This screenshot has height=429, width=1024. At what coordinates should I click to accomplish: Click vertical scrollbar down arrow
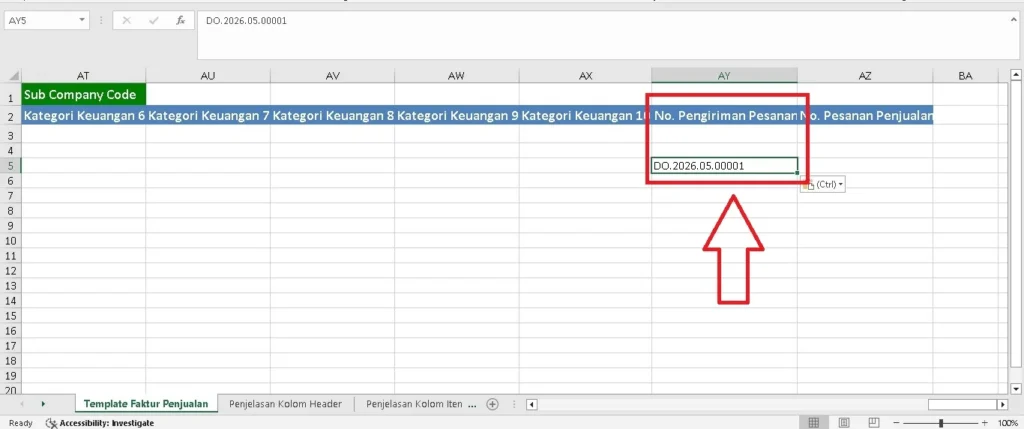pyautogui.click(x=1015, y=389)
